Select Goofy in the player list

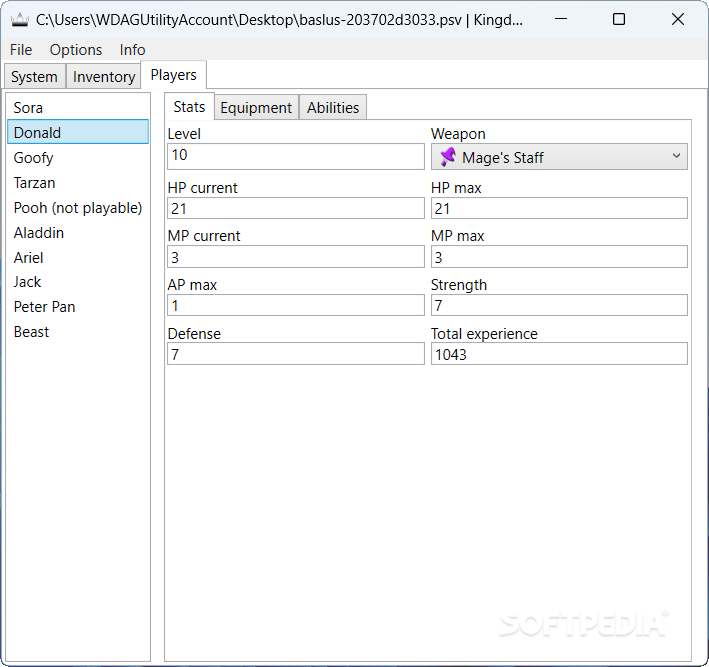(78, 157)
